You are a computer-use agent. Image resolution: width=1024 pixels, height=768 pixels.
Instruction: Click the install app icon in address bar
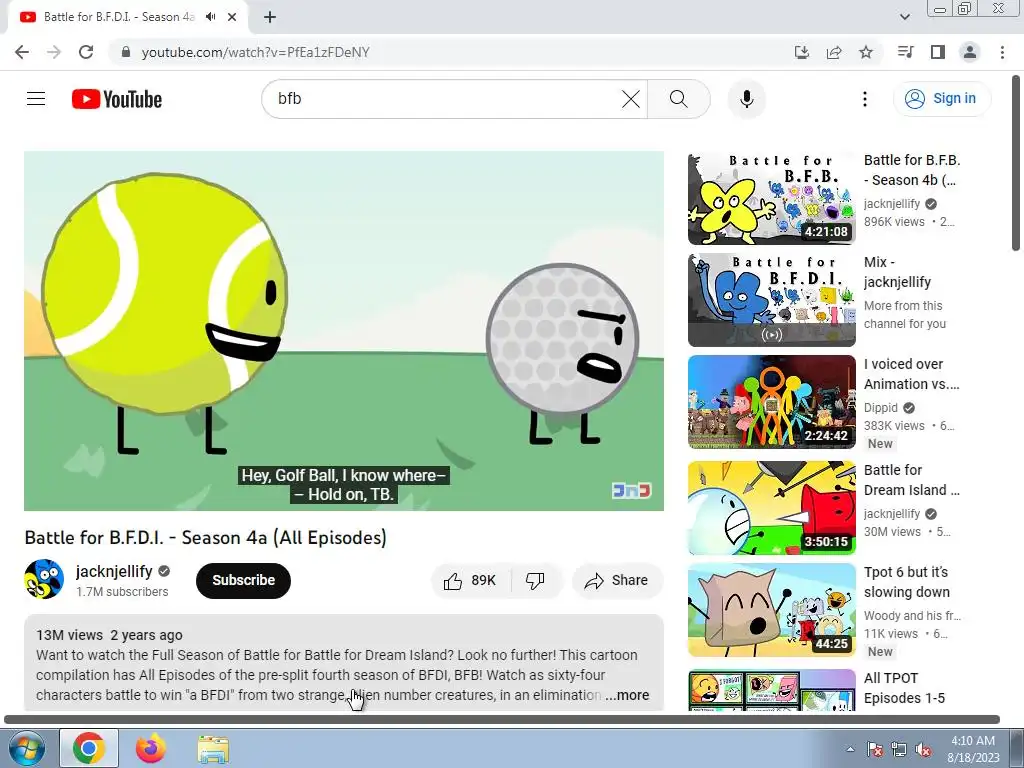pyautogui.click(x=801, y=52)
